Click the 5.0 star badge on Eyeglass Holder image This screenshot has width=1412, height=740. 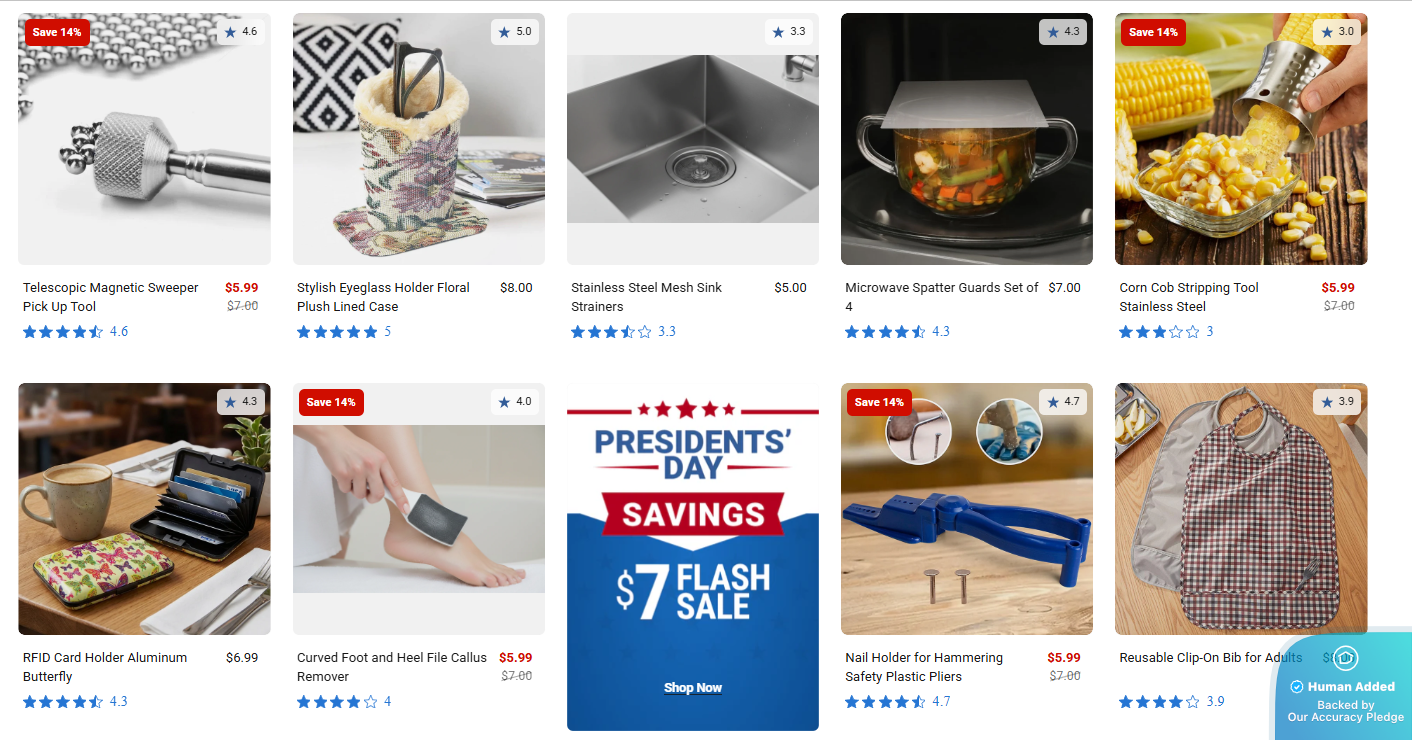514,32
